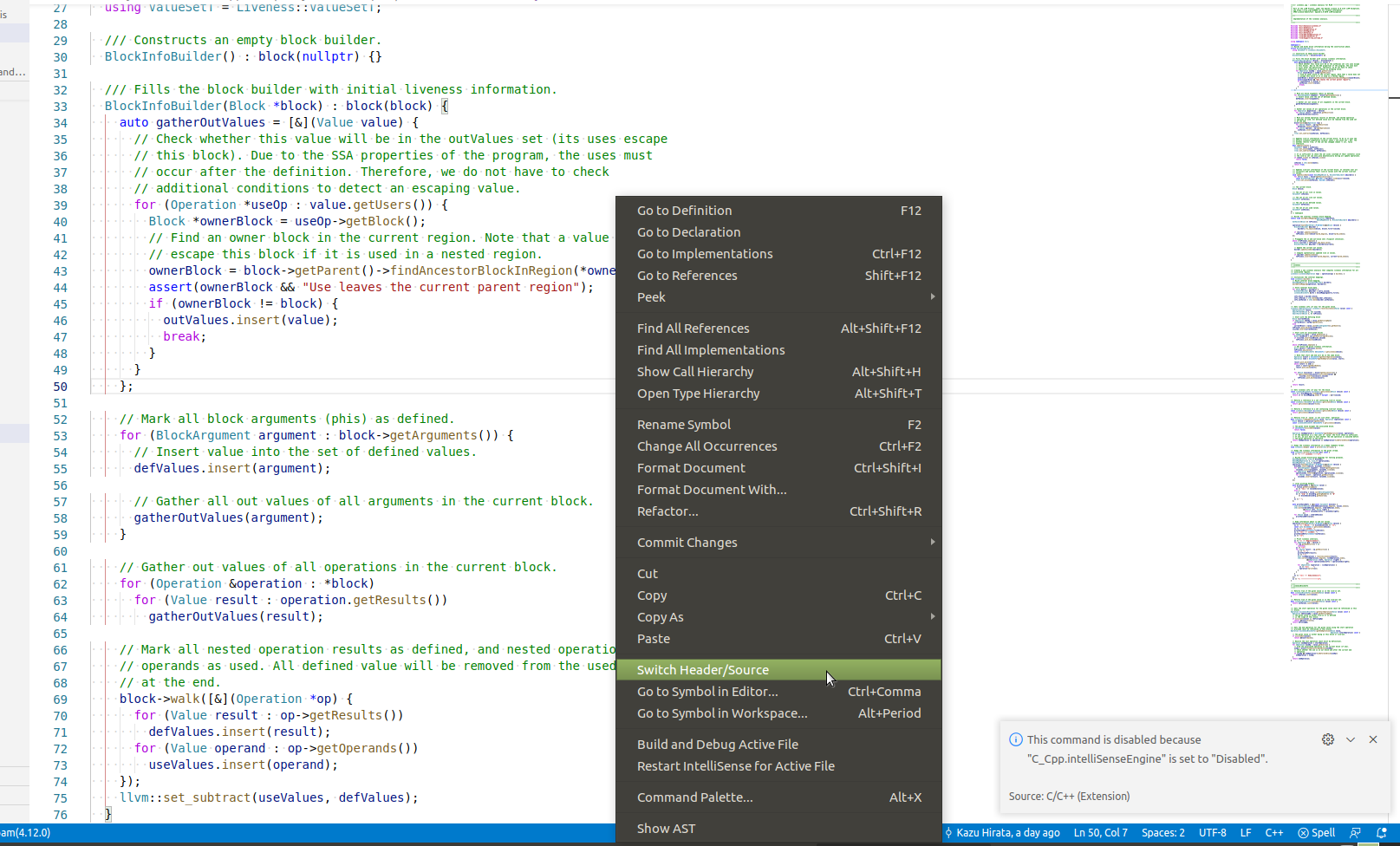Screen dimensions: 1400x846
Task: Choose Format Document With...
Action: pyautogui.click(x=778, y=490)
